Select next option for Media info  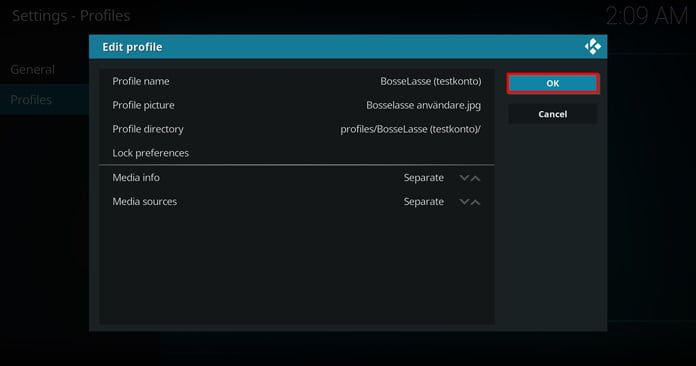pos(475,178)
